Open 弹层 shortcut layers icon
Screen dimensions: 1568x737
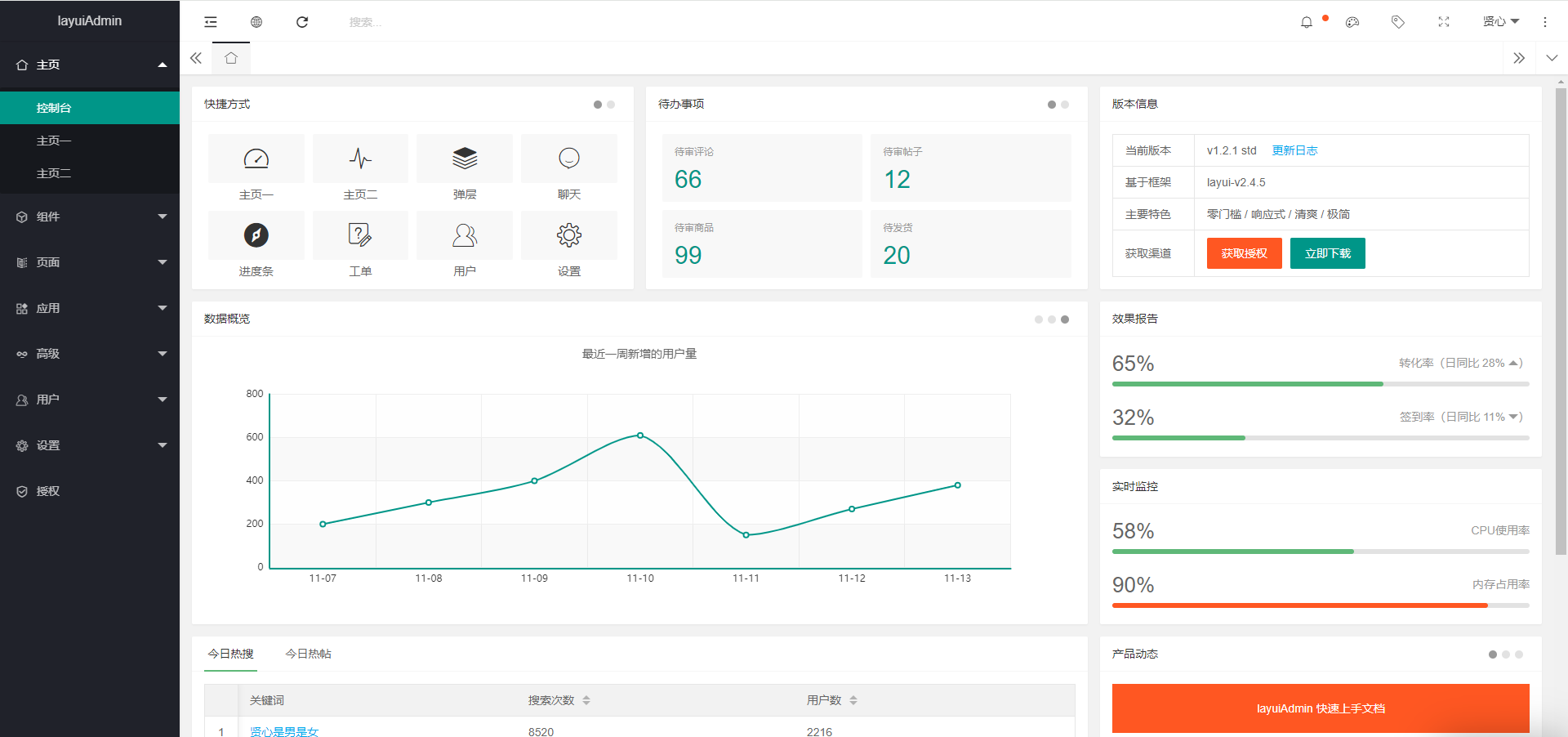pos(465,159)
